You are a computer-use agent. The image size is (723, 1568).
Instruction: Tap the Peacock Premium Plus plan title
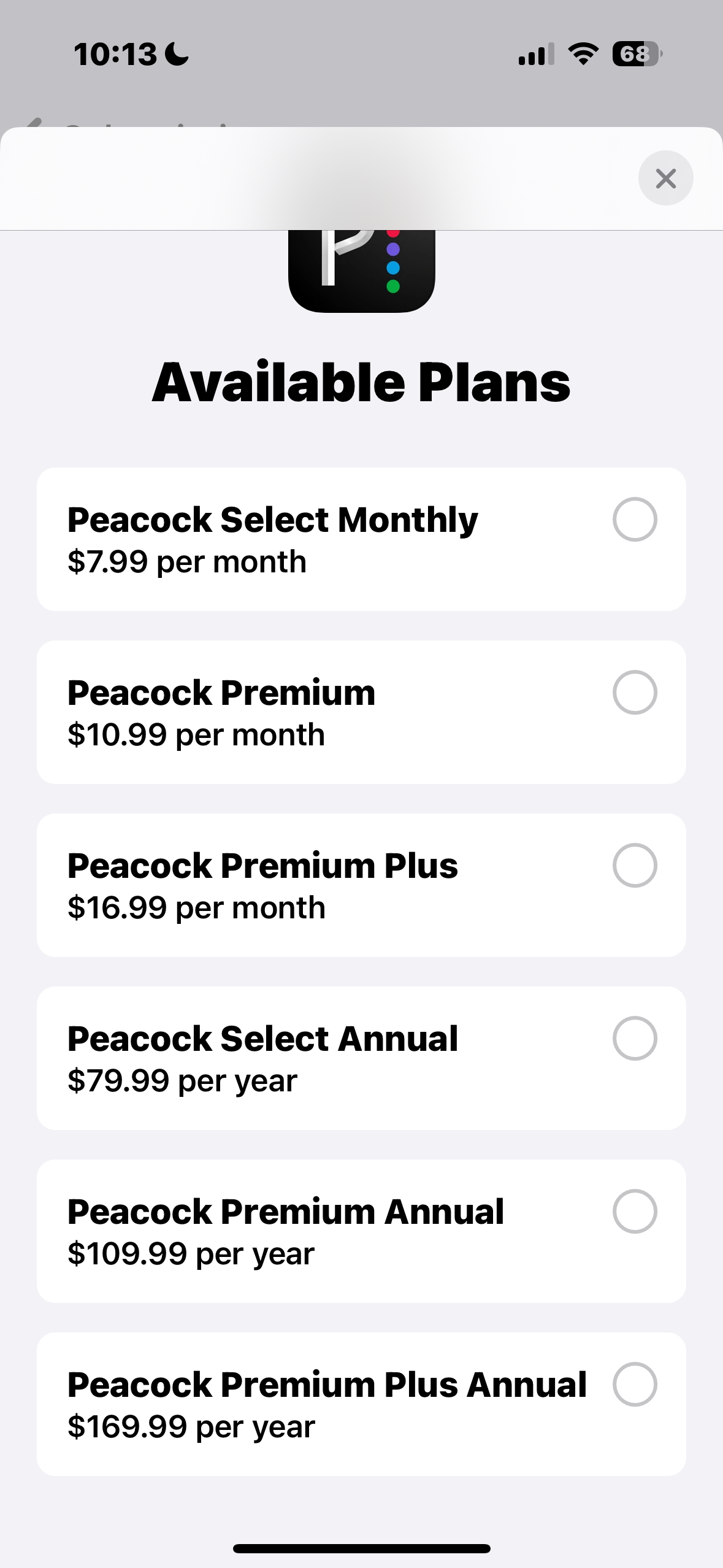tap(262, 866)
